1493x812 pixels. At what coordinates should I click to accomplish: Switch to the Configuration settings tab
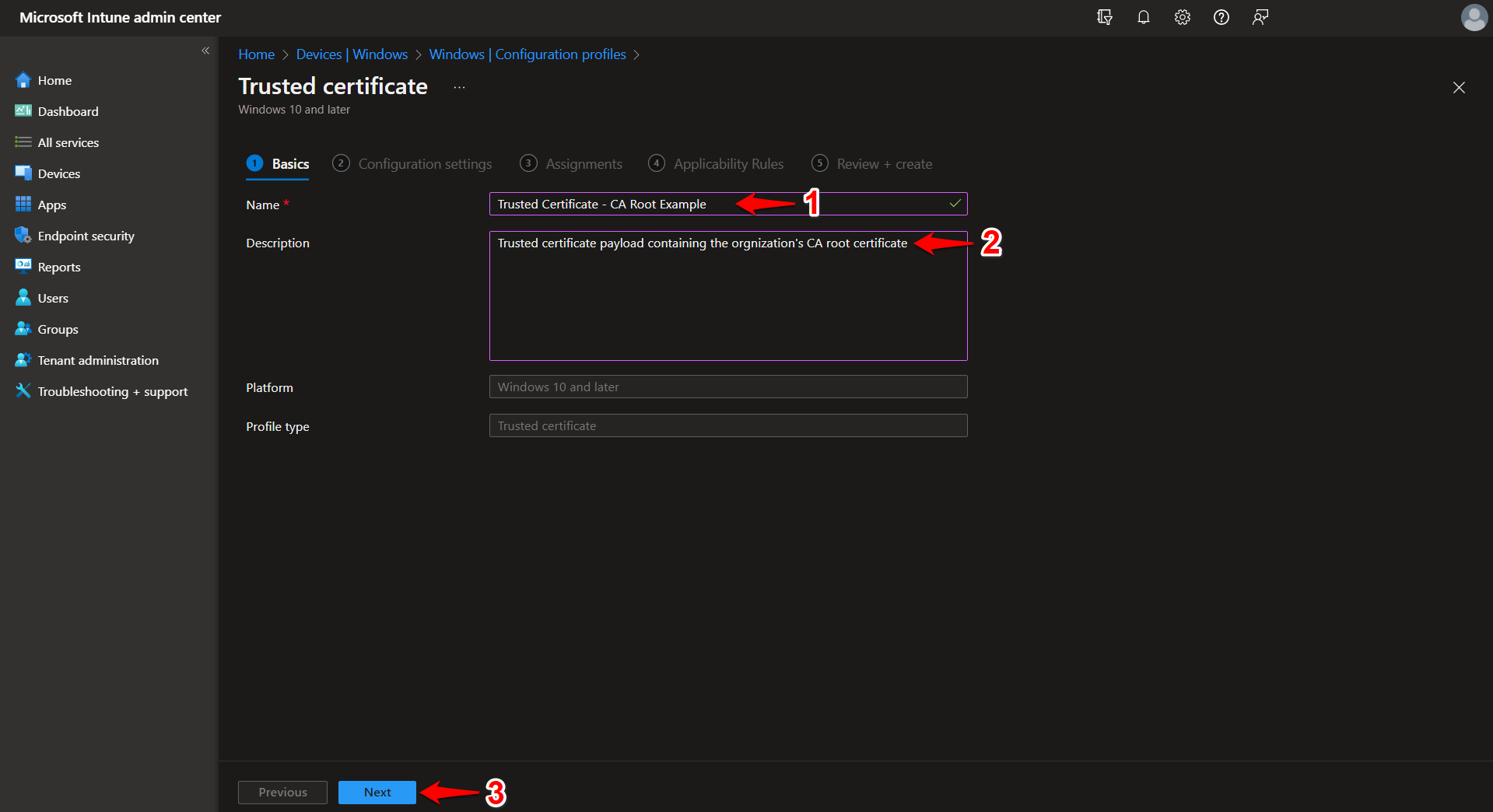click(x=425, y=163)
